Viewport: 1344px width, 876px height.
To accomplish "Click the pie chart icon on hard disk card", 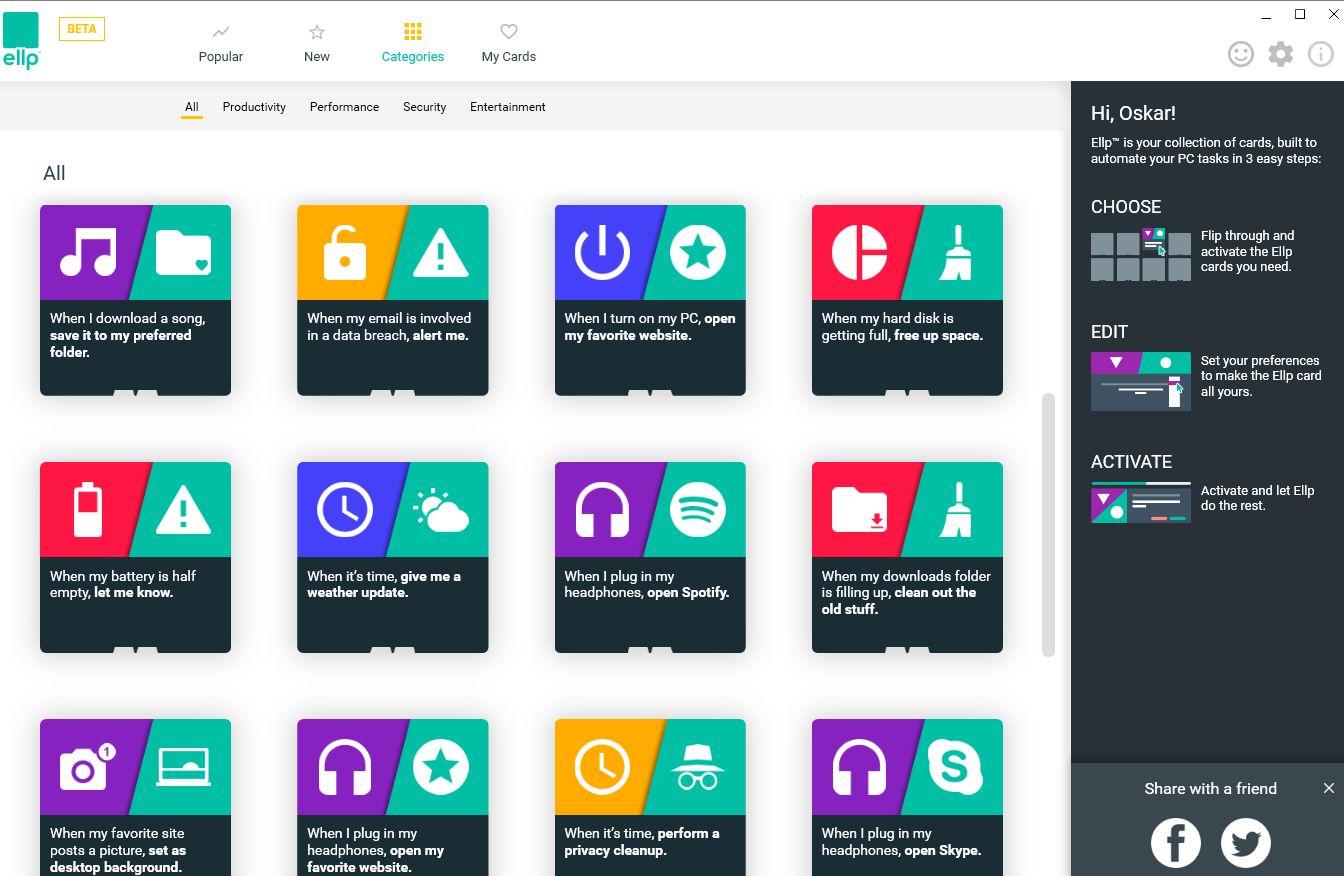I will (x=860, y=252).
